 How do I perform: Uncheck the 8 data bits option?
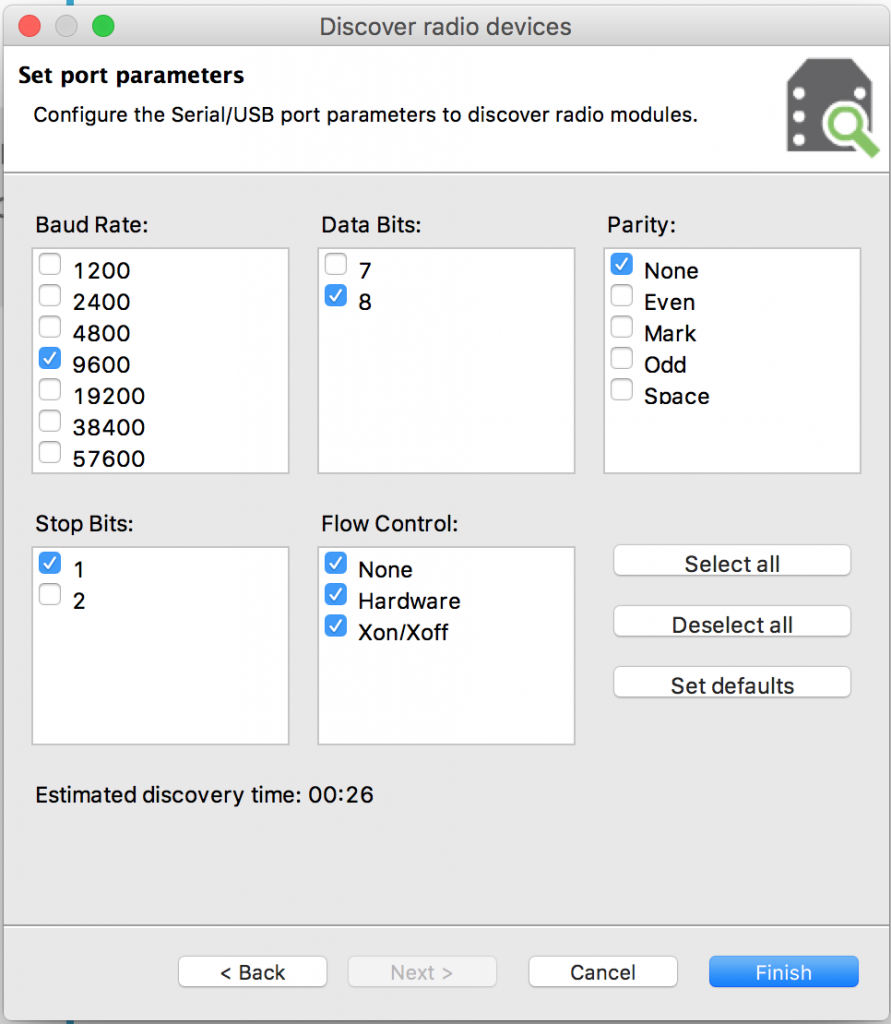click(335, 295)
